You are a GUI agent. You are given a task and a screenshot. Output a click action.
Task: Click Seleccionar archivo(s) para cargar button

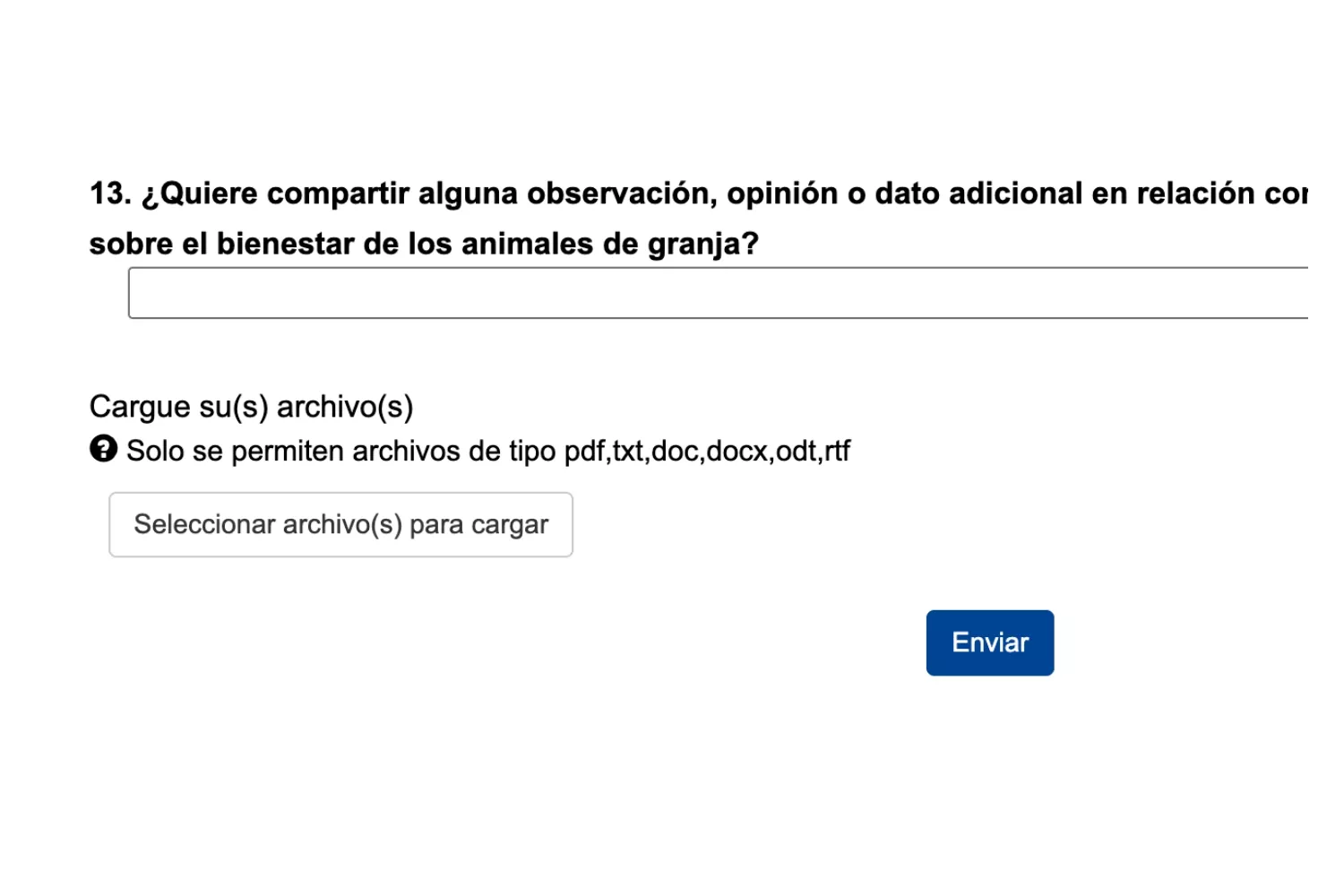tap(340, 525)
